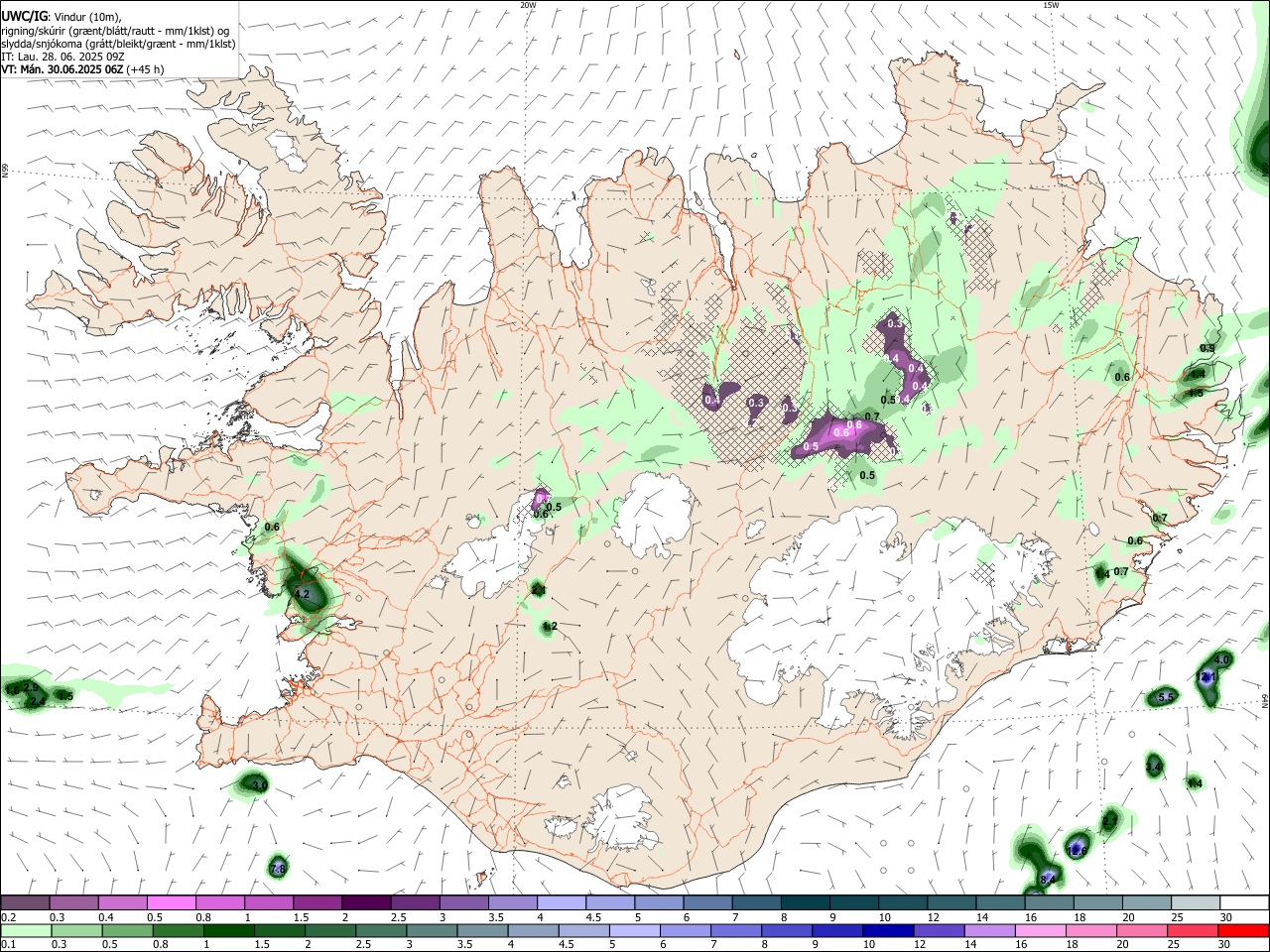This screenshot has height=952, width=1270.
Task: Click the 4.0 precipitation value in the east sea
Action: pyautogui.click(x=1222, y=659)
